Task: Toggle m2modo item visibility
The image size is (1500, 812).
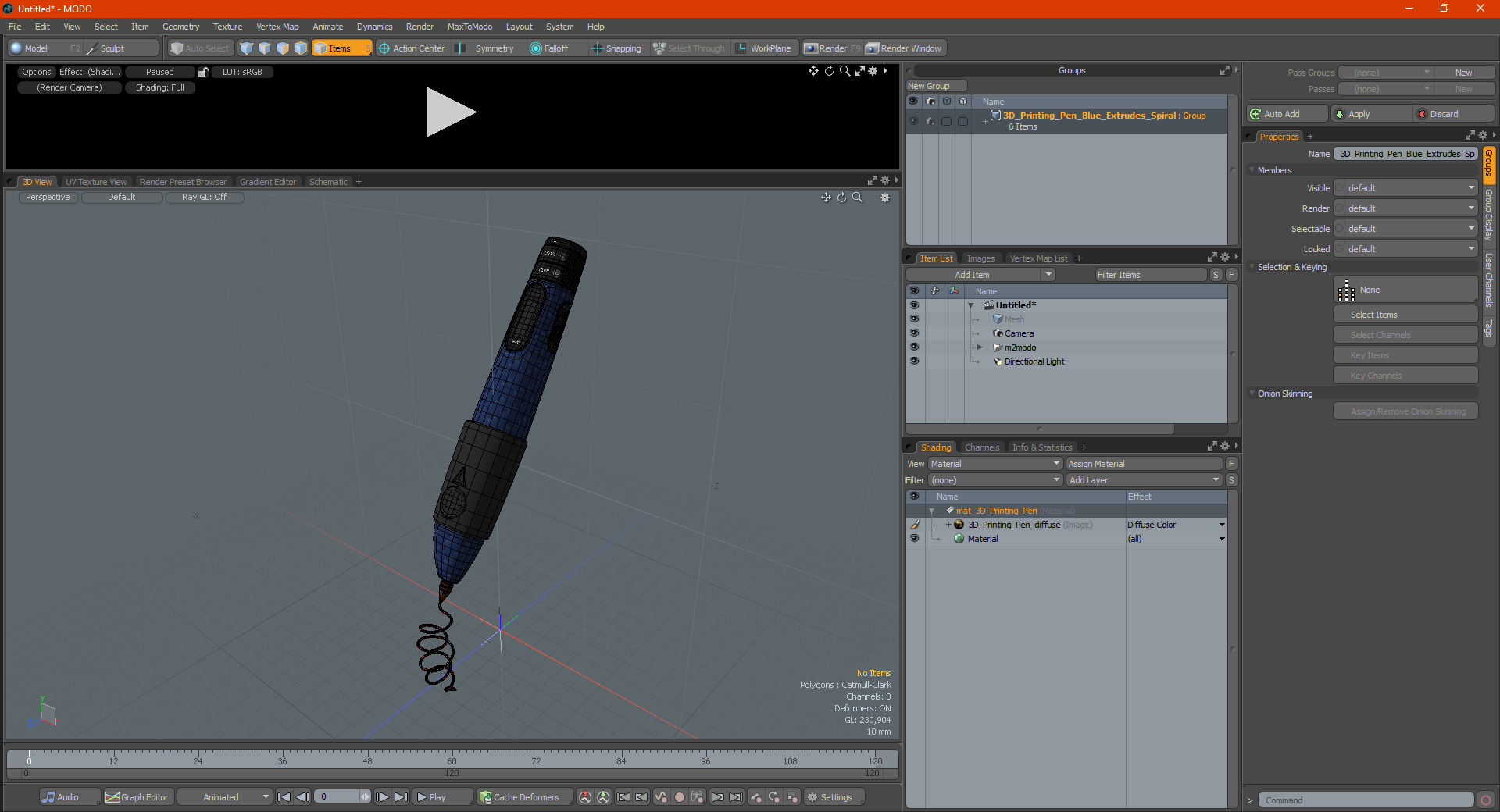Action: pos(914,347)
